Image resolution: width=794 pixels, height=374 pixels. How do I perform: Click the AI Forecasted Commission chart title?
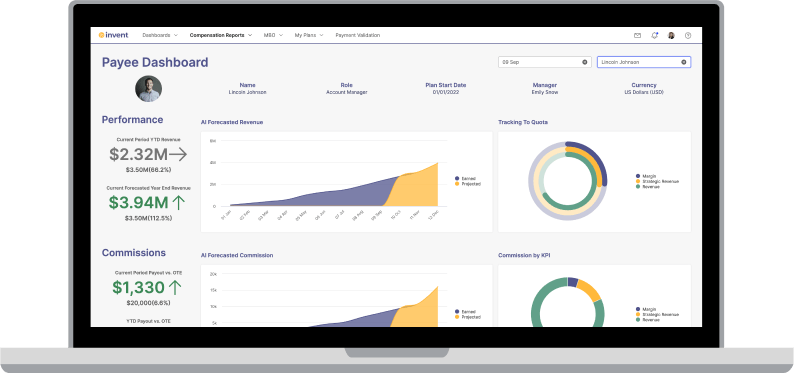[237, 255]
